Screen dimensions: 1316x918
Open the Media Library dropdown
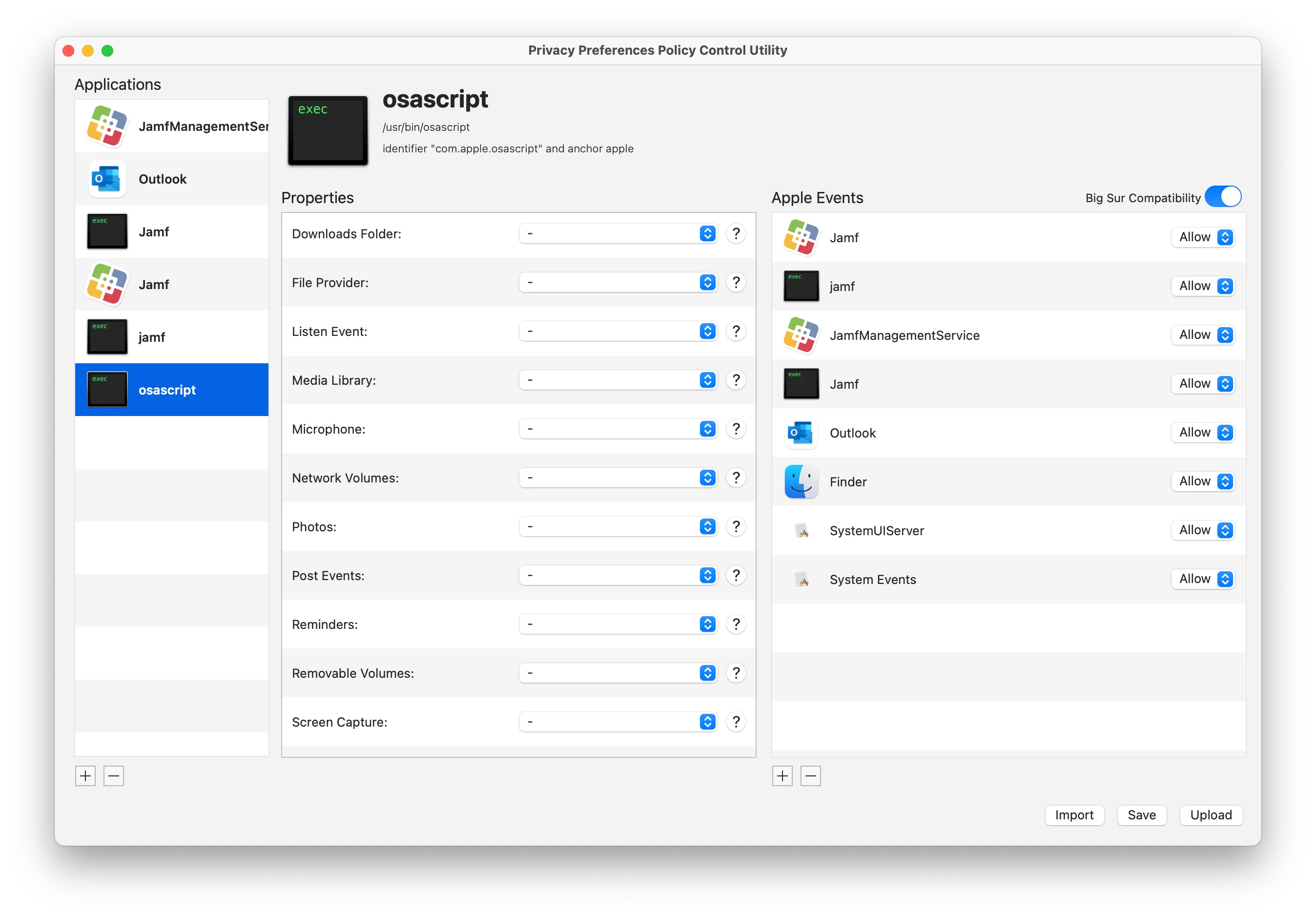[x=618, y=379]
